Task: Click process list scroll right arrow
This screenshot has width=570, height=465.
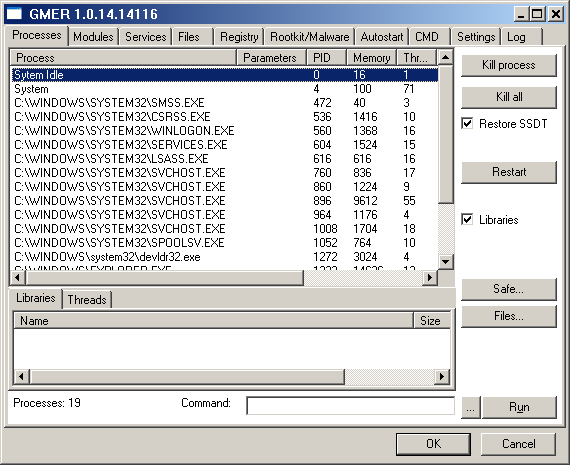Action: (430, 278)
